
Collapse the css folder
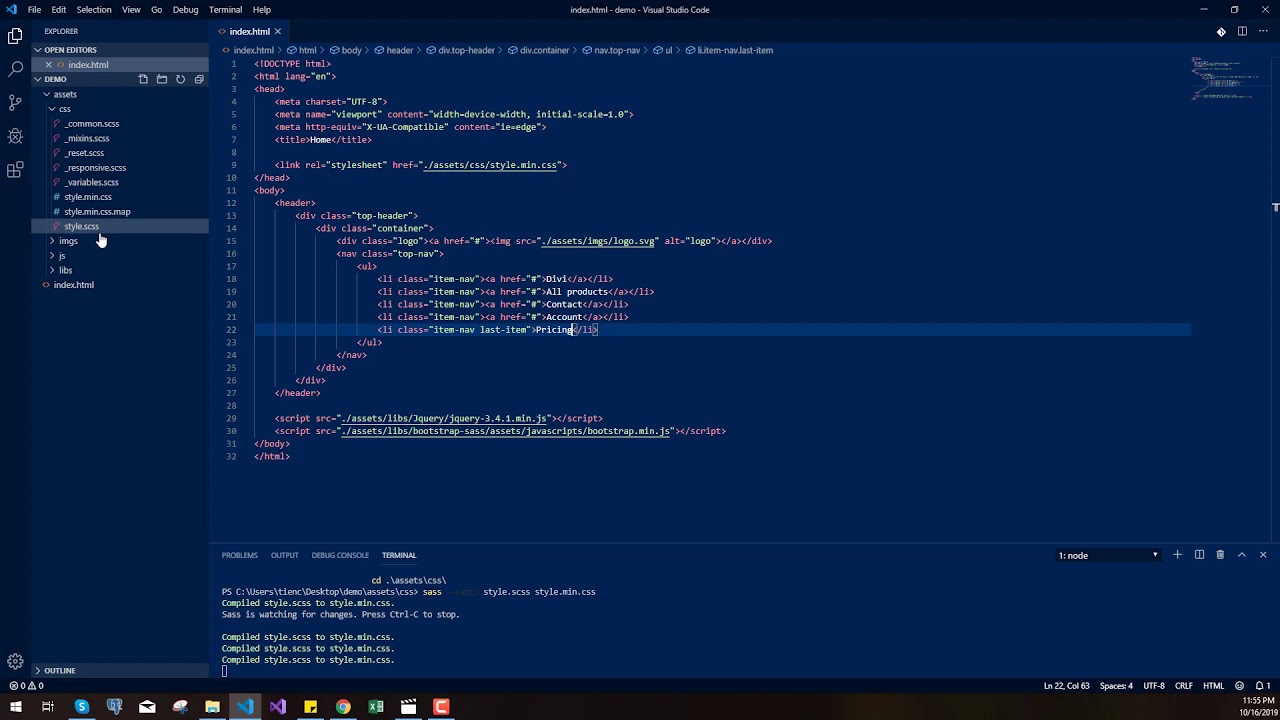tap(64, 109)
